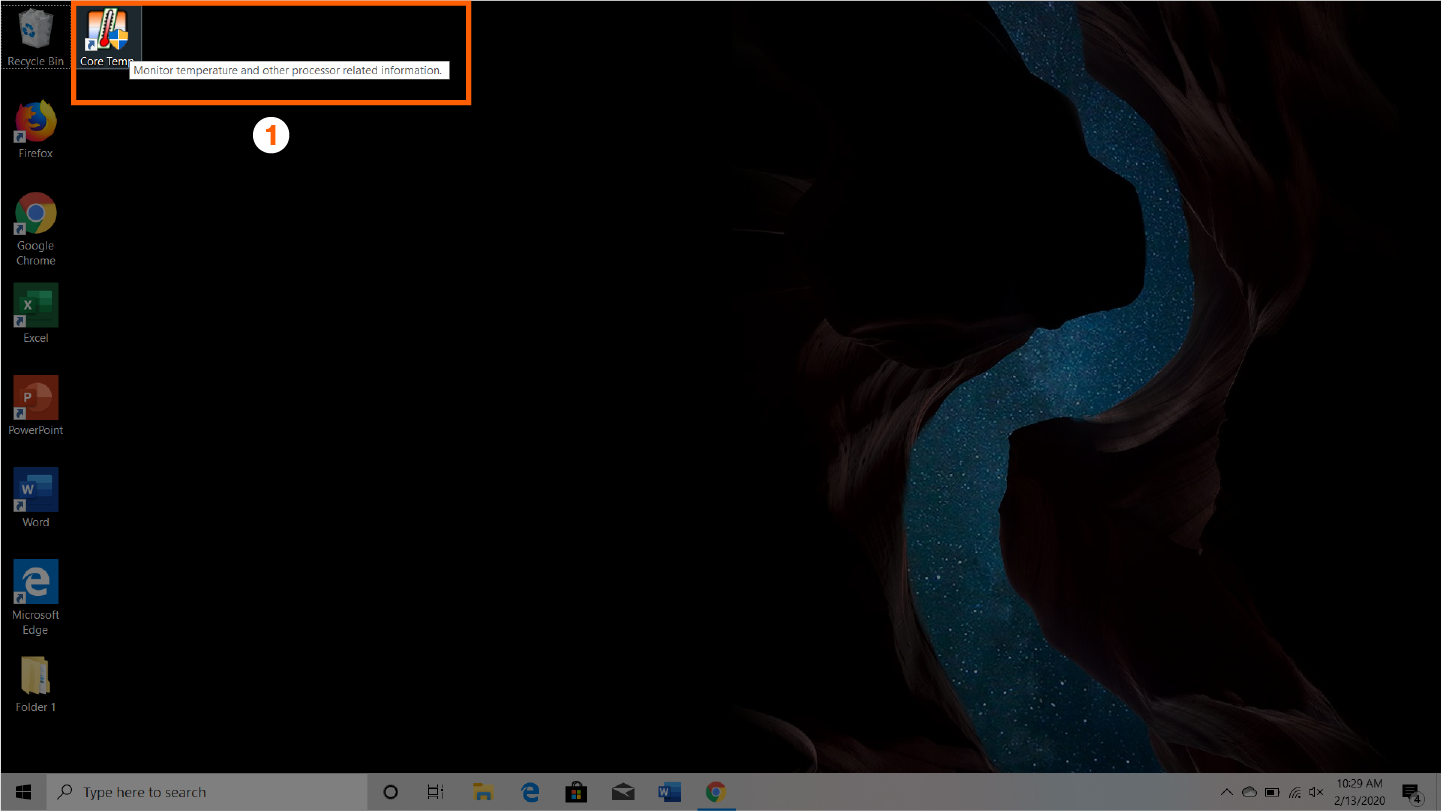Select the Excel desktop shortcut

click(36, 308)
